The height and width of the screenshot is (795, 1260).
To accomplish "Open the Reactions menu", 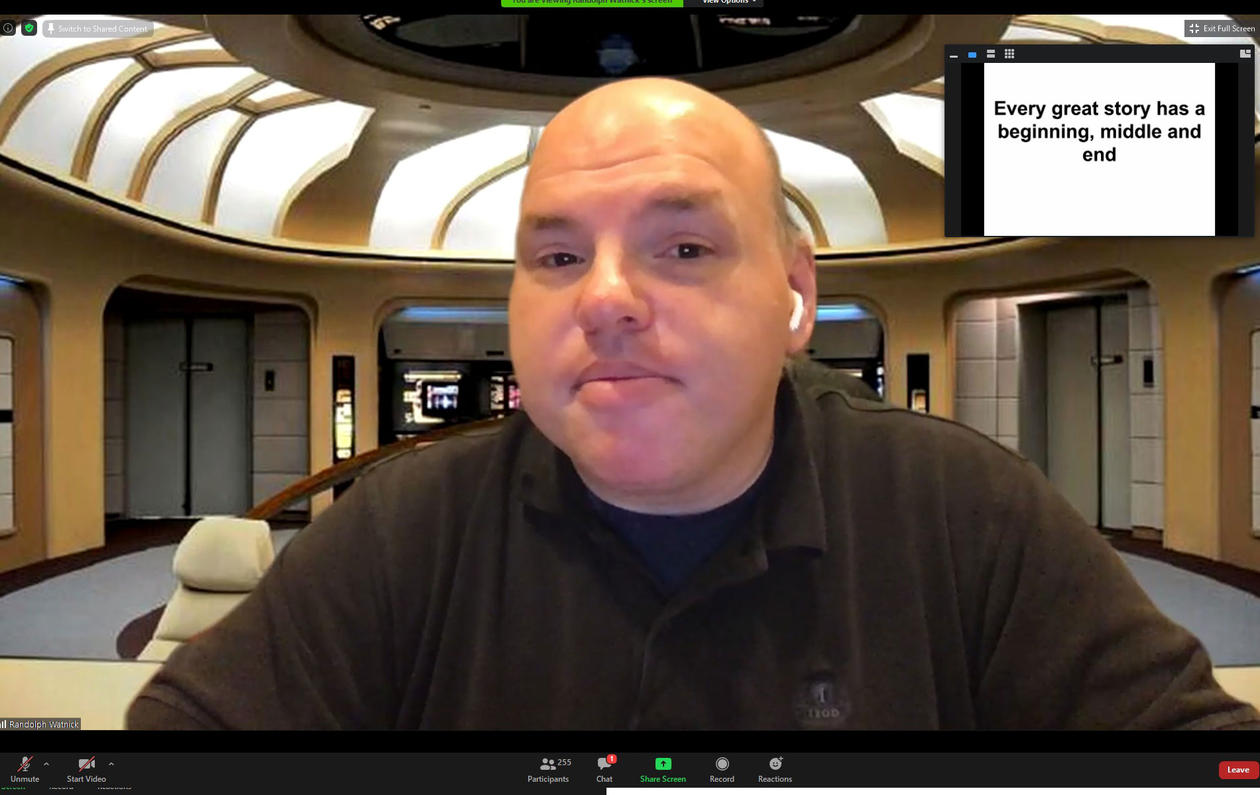I will click(774, 768).
